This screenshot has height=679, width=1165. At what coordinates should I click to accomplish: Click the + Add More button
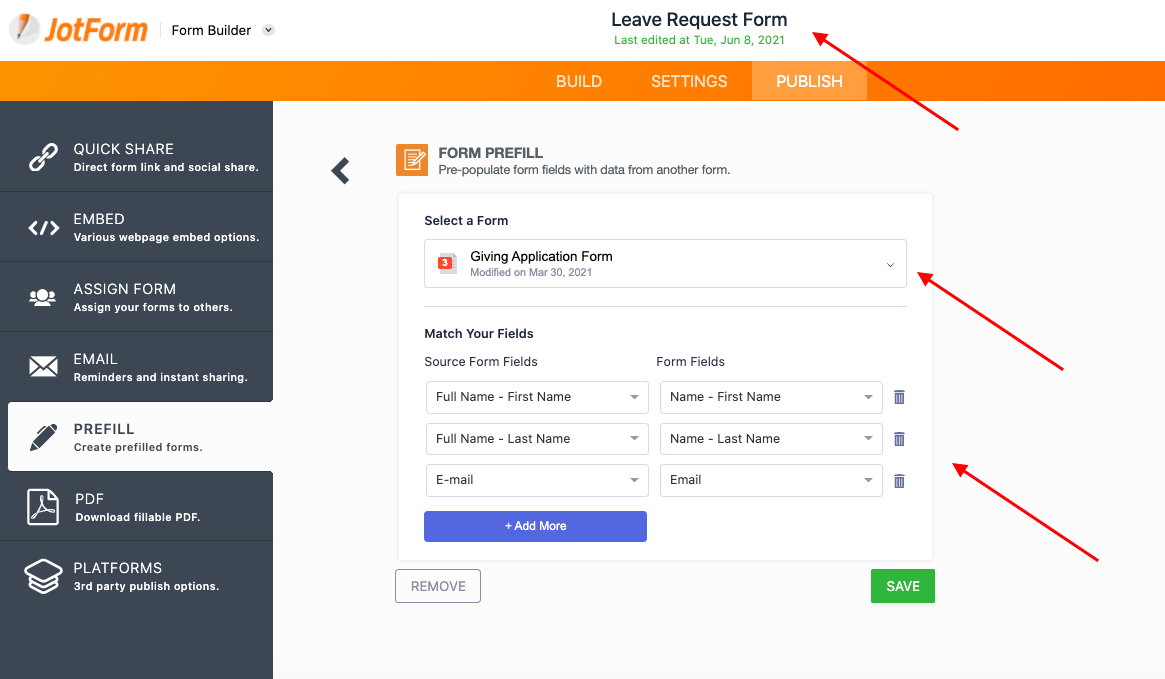tap(535, 526)
